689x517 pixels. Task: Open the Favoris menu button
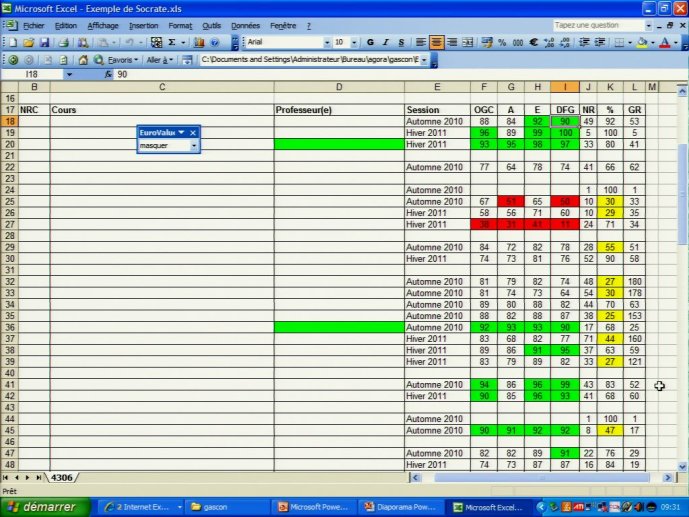[x=123, y=60]
